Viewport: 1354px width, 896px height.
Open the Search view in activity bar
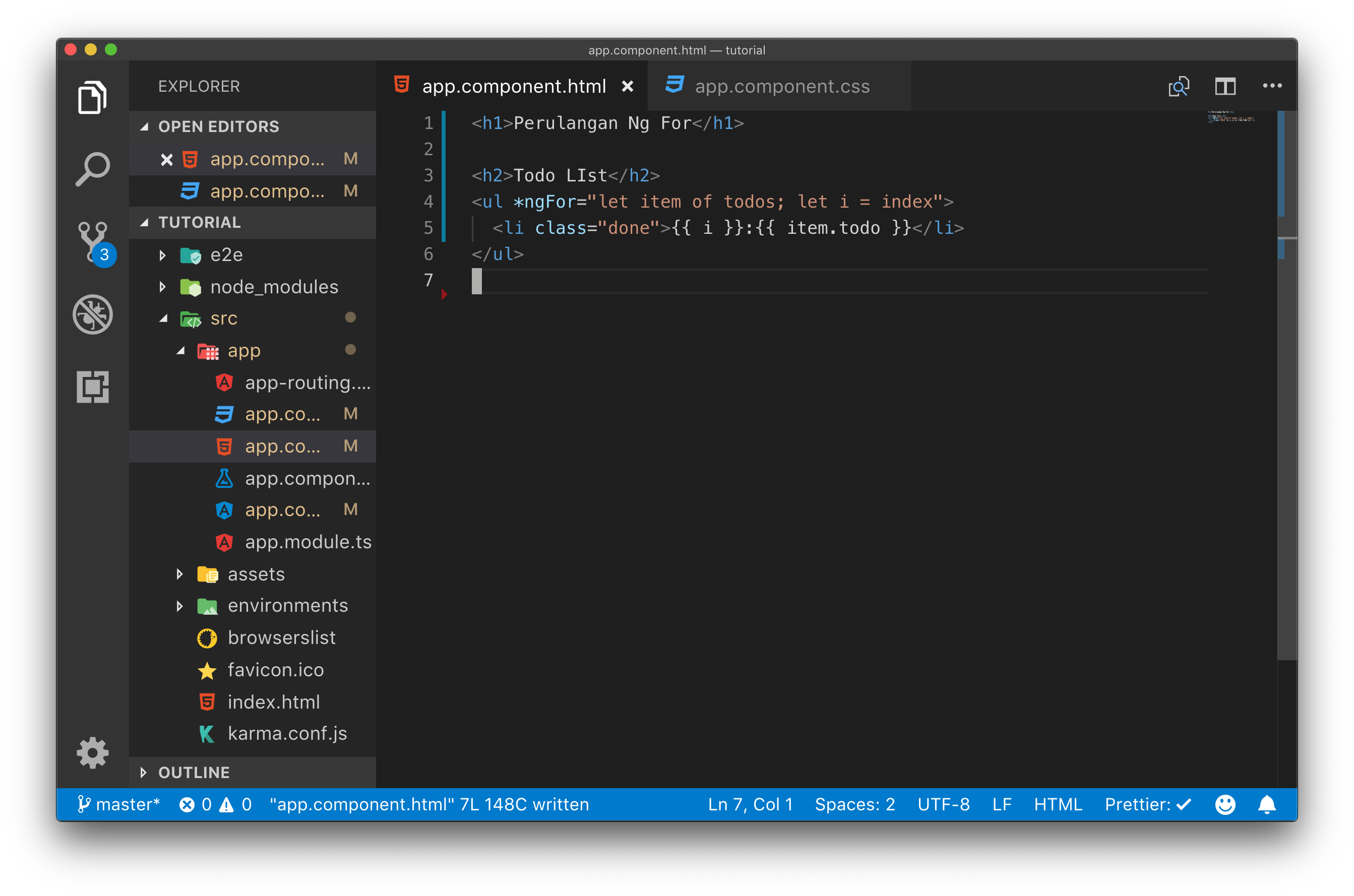[92, 169]
